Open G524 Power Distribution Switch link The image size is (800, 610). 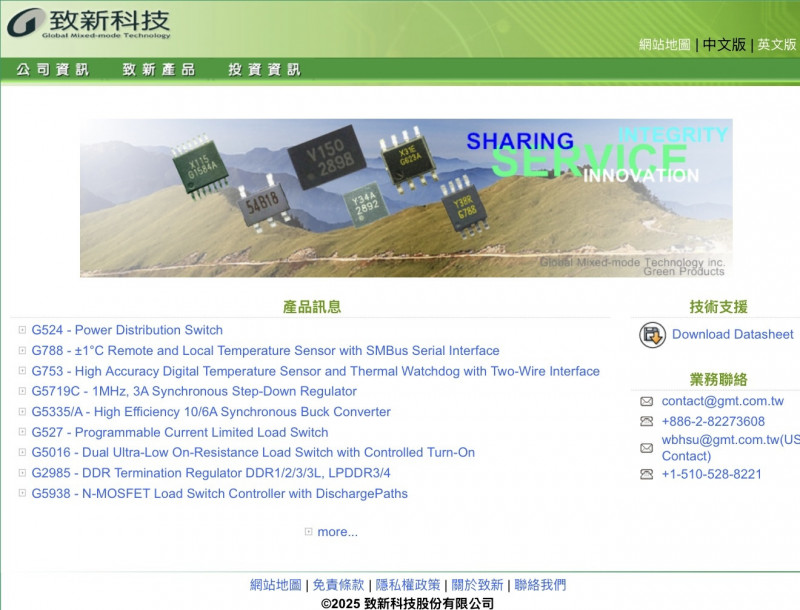[x=127, y=330]
